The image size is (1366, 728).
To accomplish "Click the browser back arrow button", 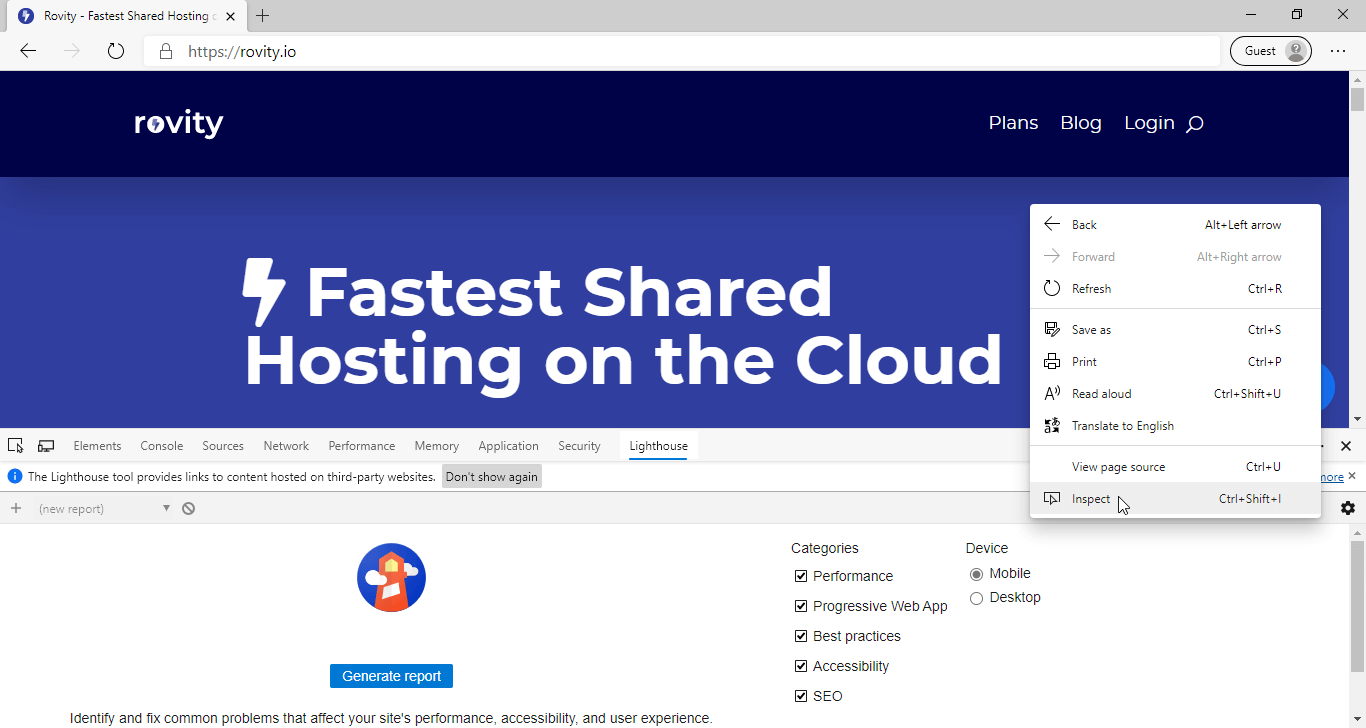I will (28, 51).
